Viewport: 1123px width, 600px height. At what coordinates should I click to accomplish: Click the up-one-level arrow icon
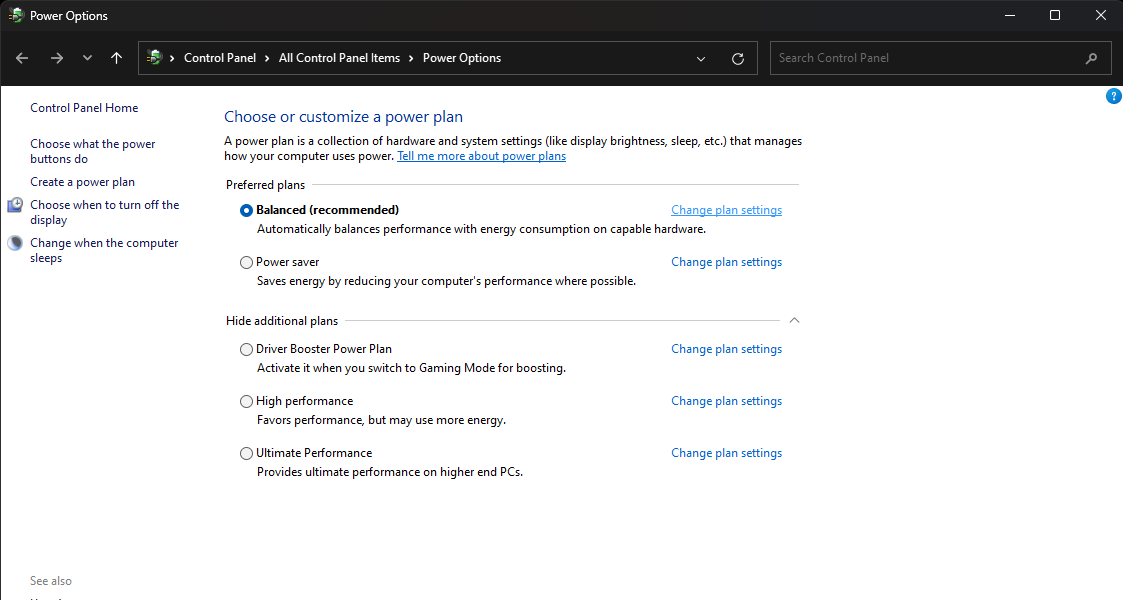(116, 58)
